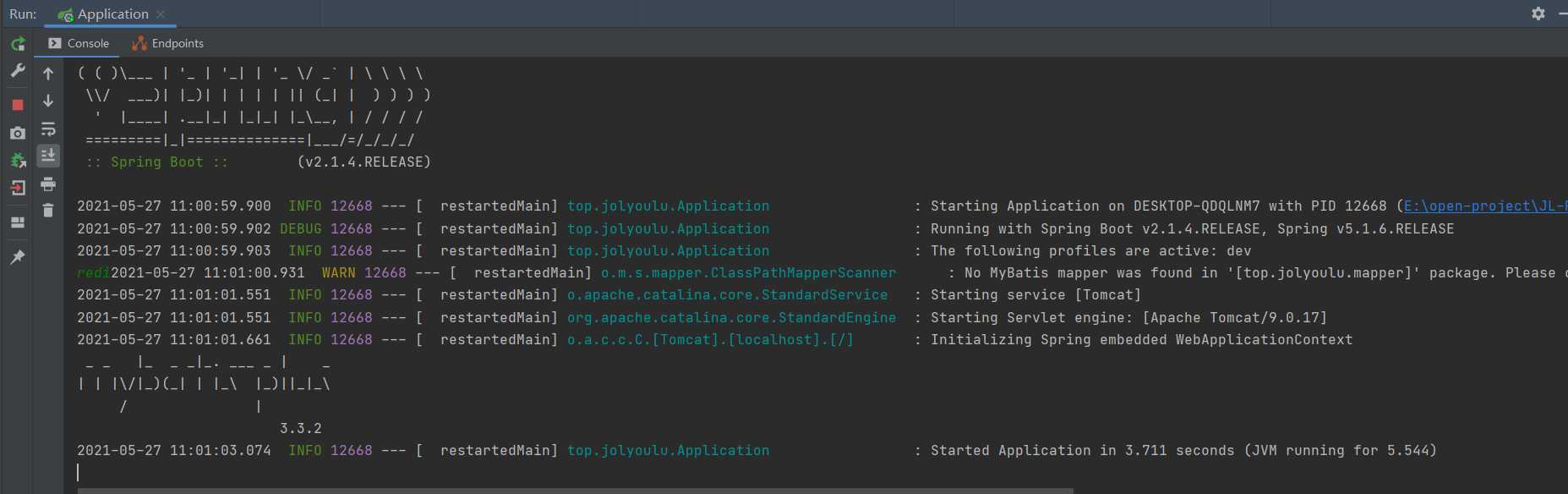The height and width of the screenshot is (494, 1568).
Task: Click 'Started Application in 3.711 seconds' text
Action: coord(1083,451)
